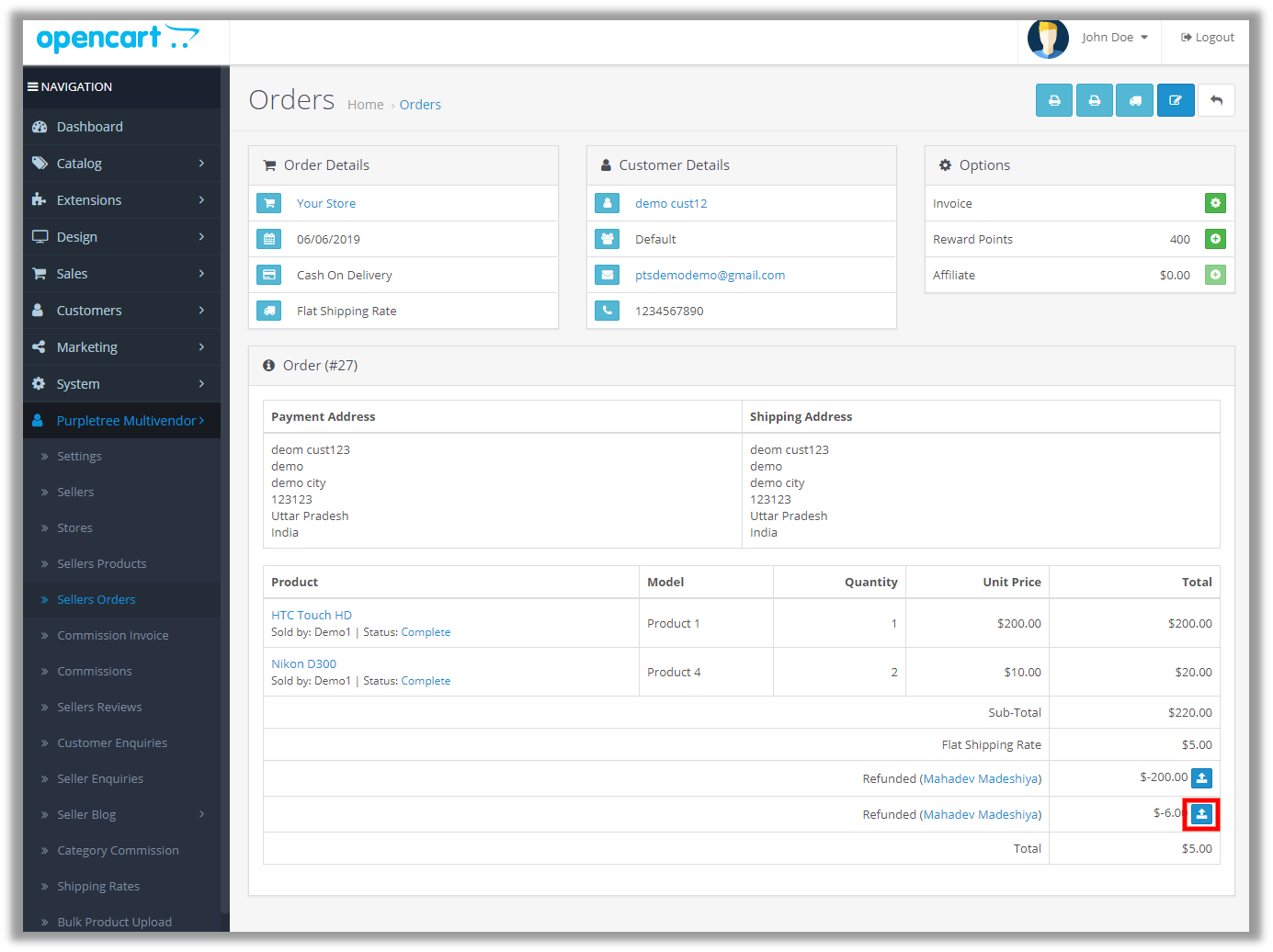The width and height of the screenshot is (1273, 952).
Task: Generate invoice with green gear button
Action: [x=1215, y=203]
